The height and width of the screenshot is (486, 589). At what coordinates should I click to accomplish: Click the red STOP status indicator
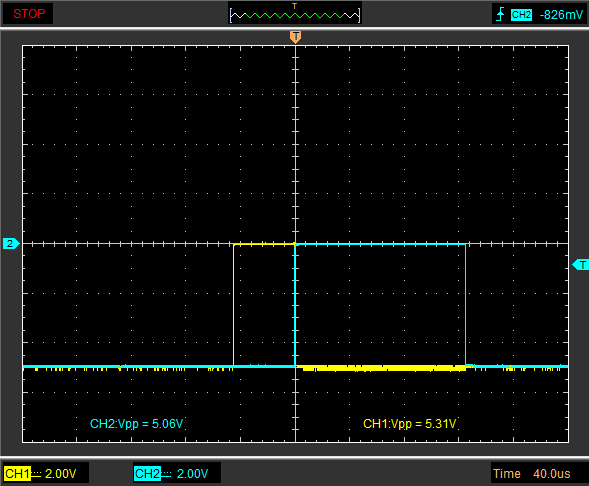coord(29,14)
